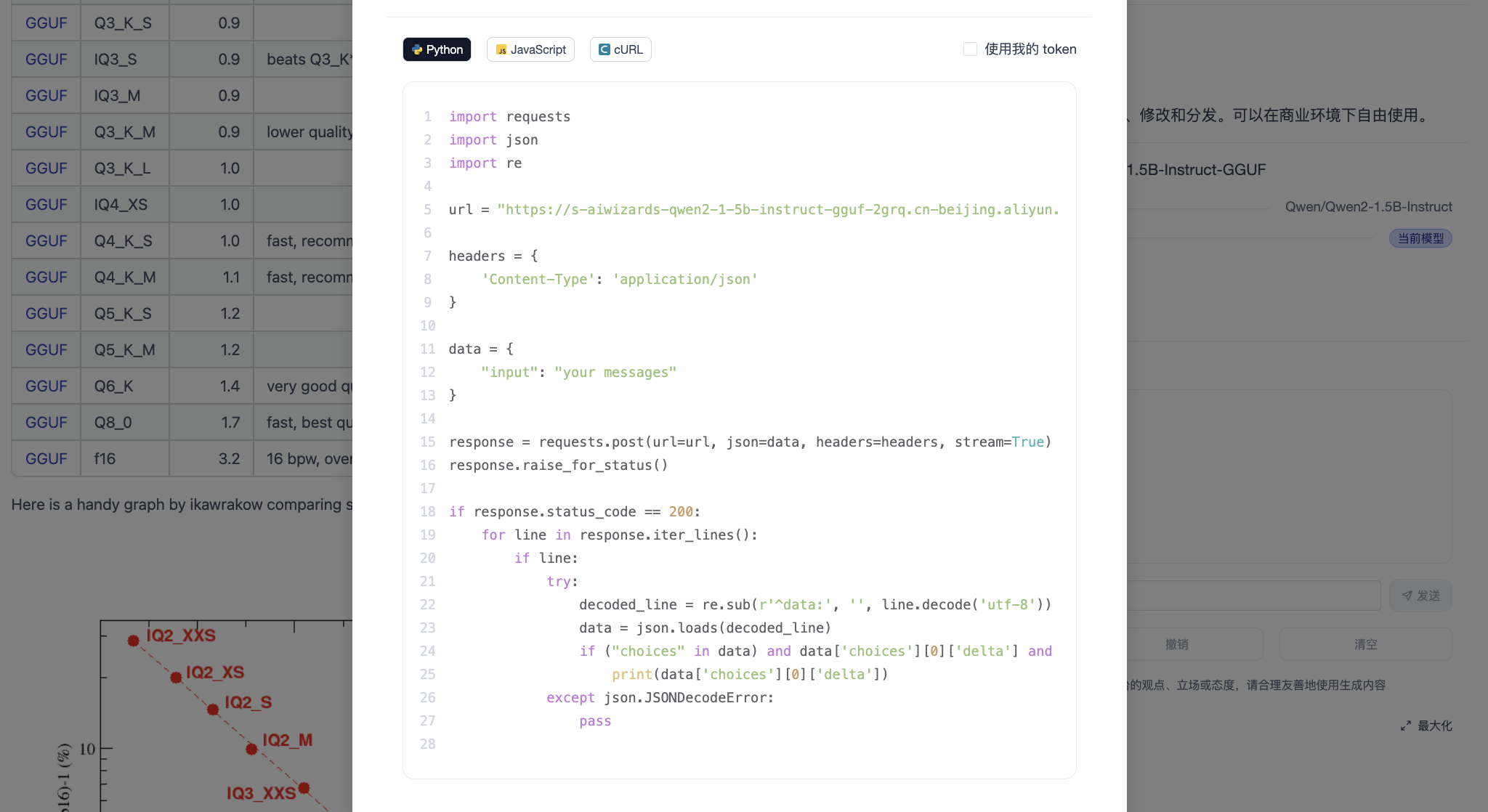Click the Python logo icon
This screenshot has height=812, width=1488.
[417, 49]
